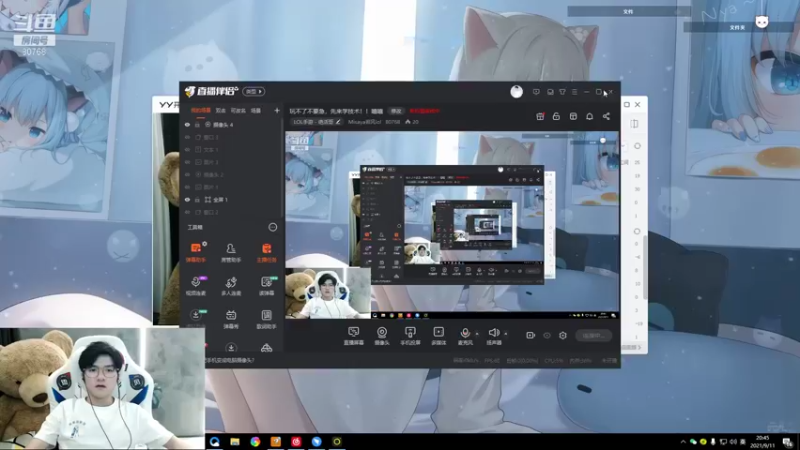The height and width of the screenshot is (450, 800).
Task: Click the search icon on taskbar
Action: (x=214, y=441)
